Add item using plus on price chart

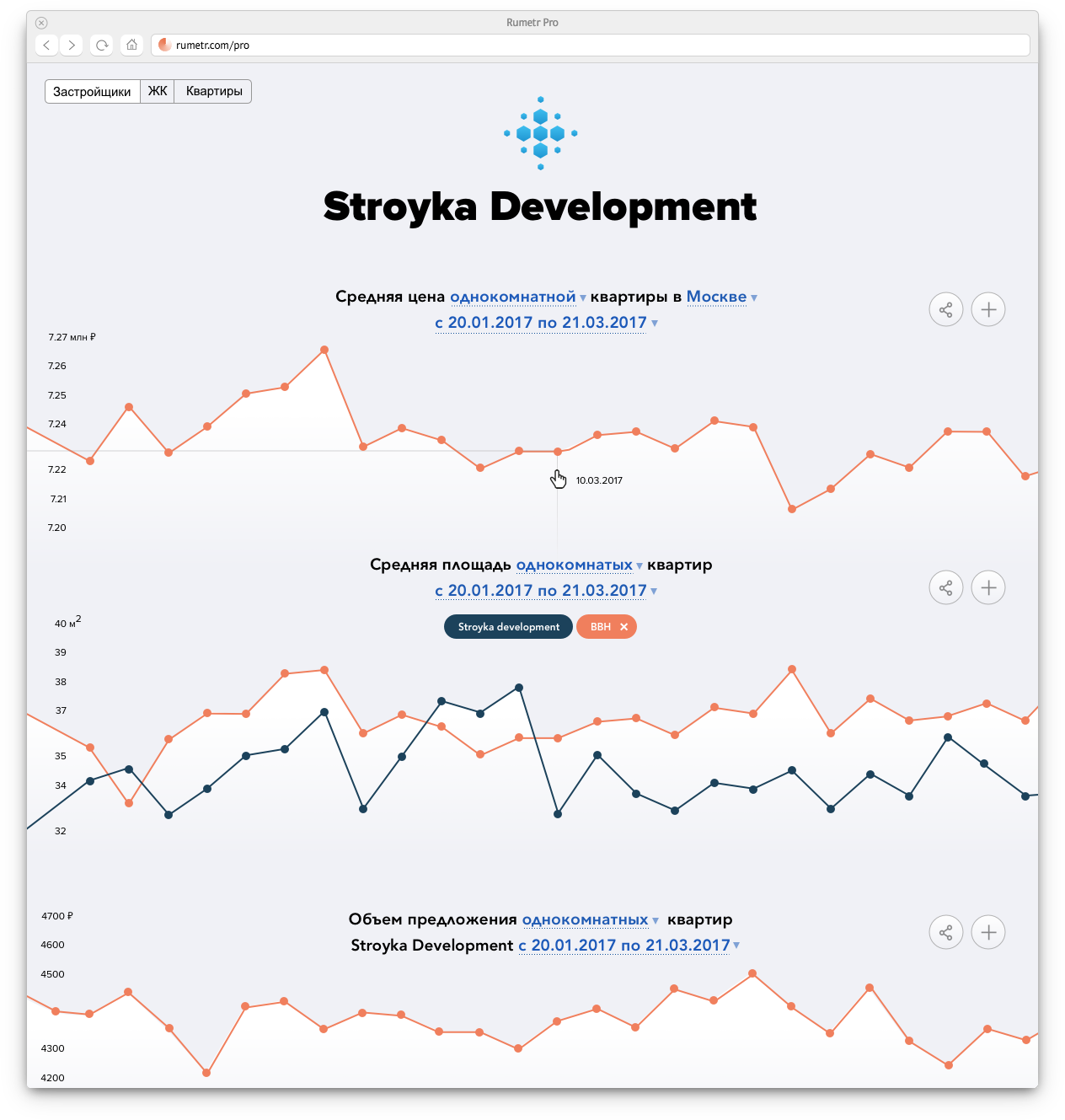point(988,310)
